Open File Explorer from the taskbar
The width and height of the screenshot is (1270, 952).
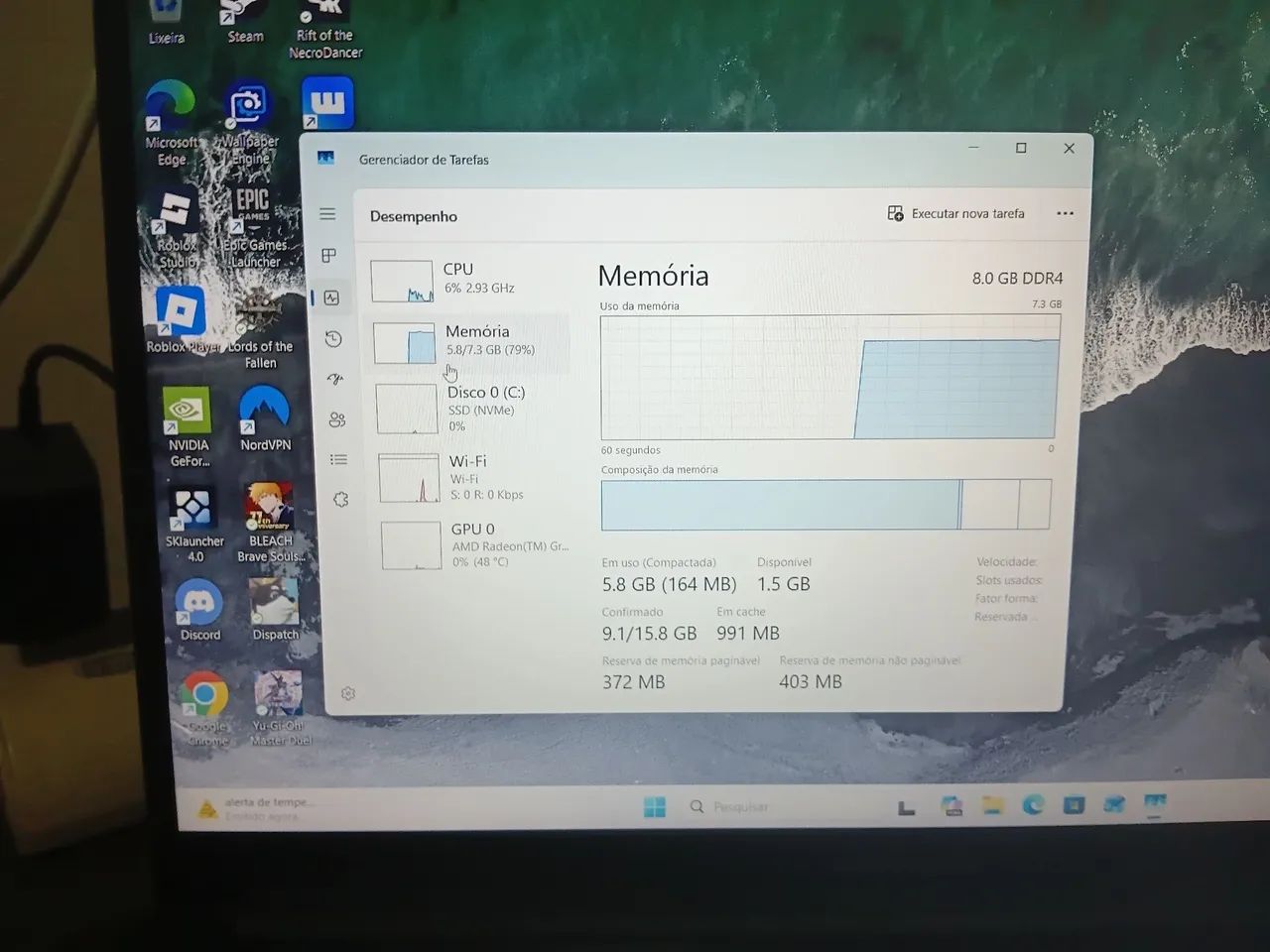click(x=993, y=805)
